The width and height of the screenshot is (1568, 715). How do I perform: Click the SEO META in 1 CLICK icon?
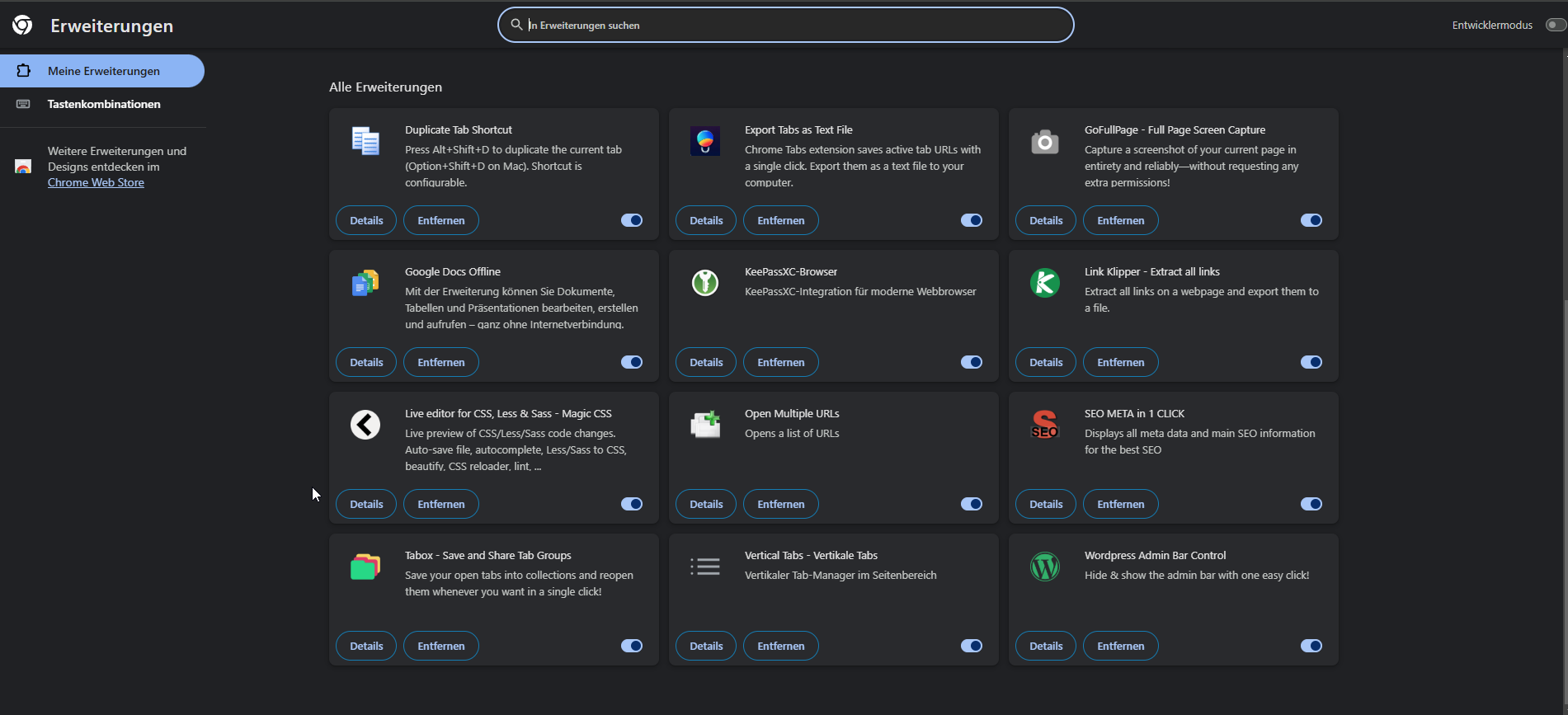click(x=1045, y=425)
